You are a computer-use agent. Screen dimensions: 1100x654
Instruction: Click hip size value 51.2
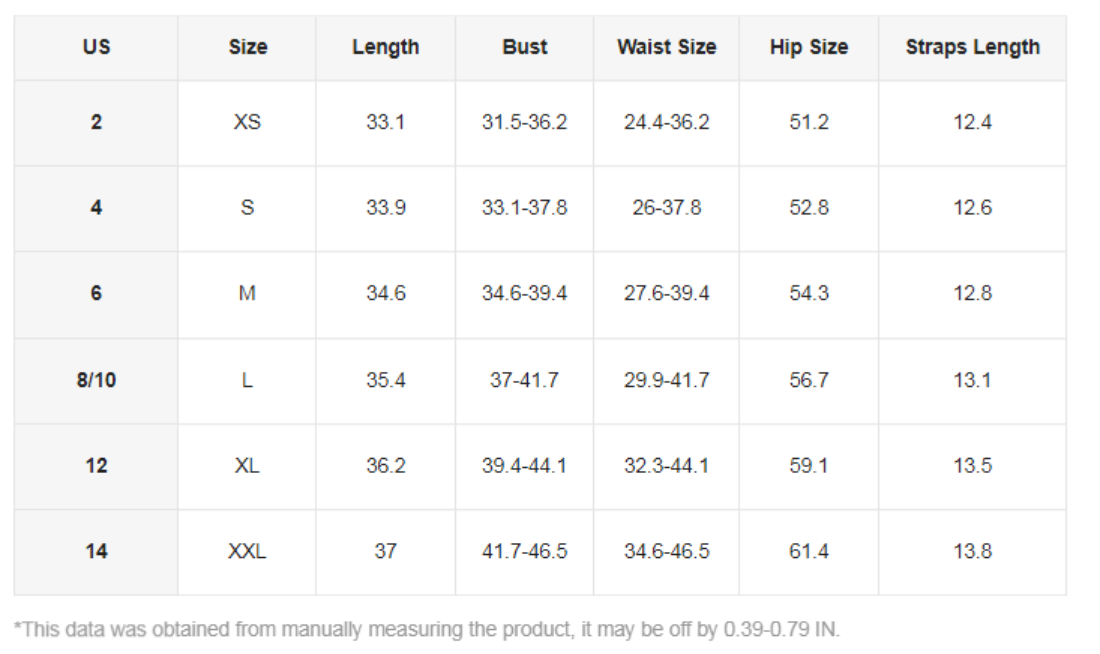(x=808, y=122)
